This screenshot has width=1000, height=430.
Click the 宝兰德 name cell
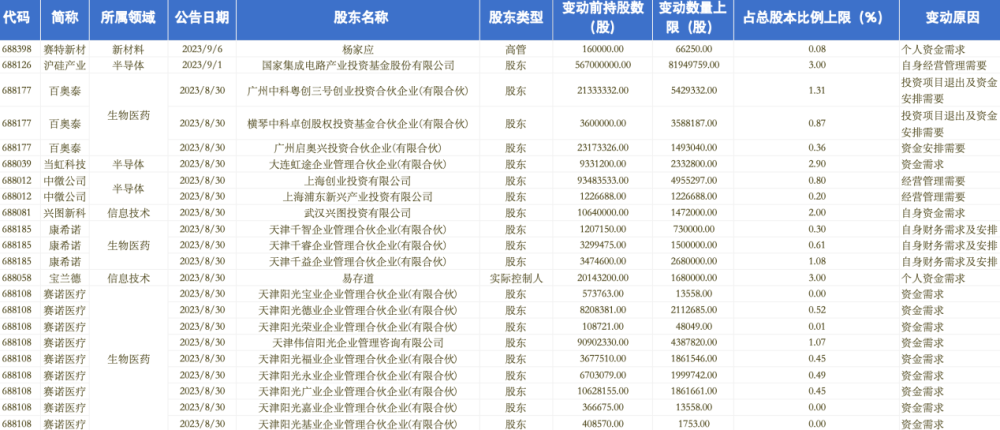[65, 278]
